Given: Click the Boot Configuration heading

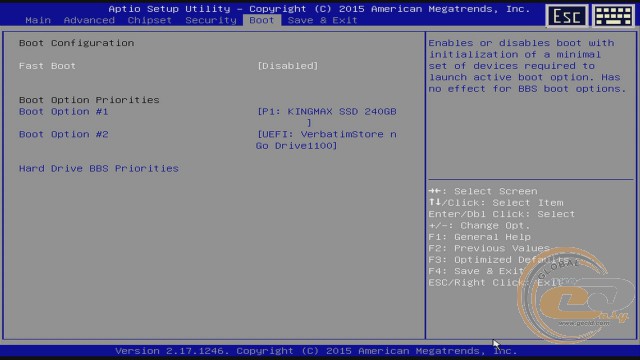Looking at the screenshot, I should pyautogui.click(x=76, y=43).
